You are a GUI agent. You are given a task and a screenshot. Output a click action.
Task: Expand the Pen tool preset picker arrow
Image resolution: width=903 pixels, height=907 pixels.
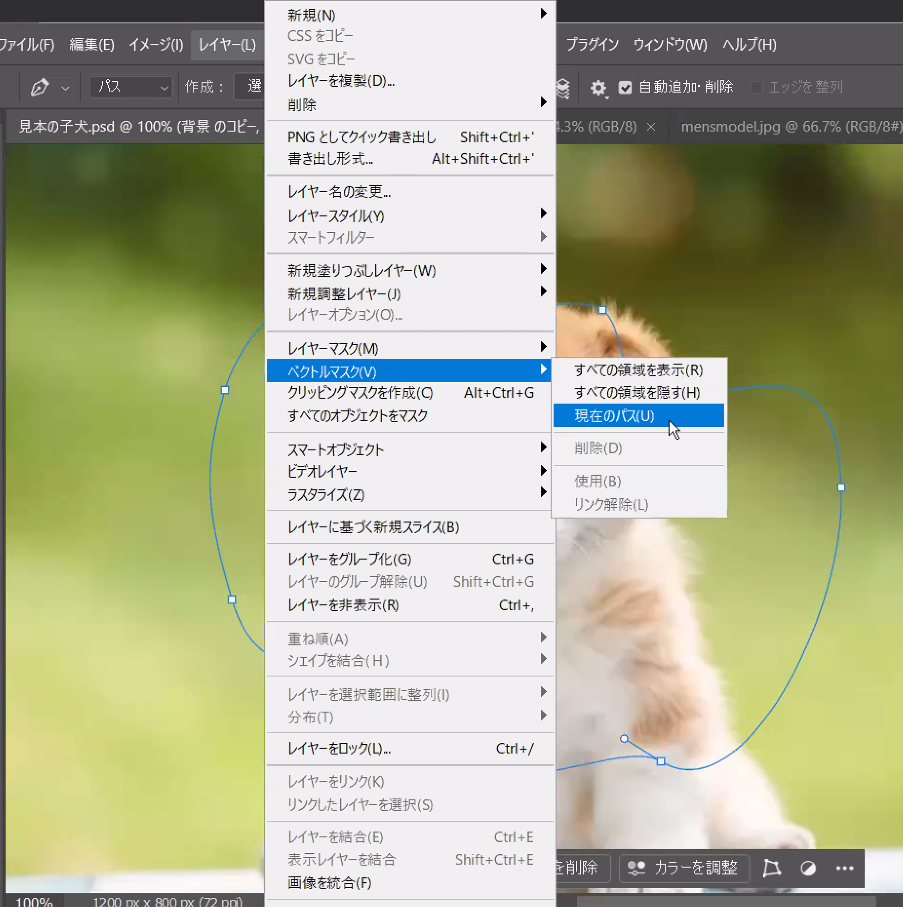click(x=66, y=87)
